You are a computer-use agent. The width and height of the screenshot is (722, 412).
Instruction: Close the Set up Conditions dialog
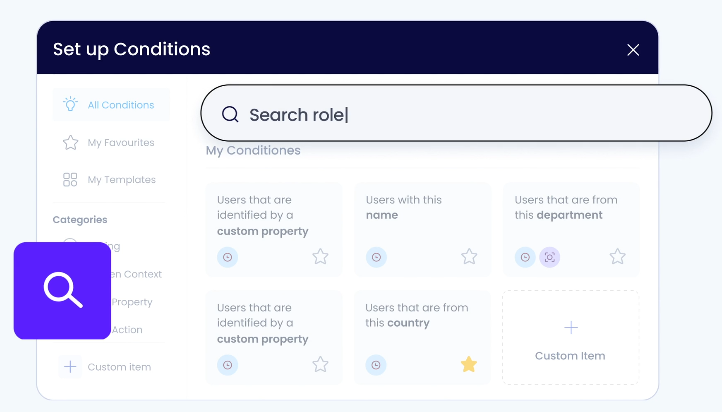coord(633,50)
